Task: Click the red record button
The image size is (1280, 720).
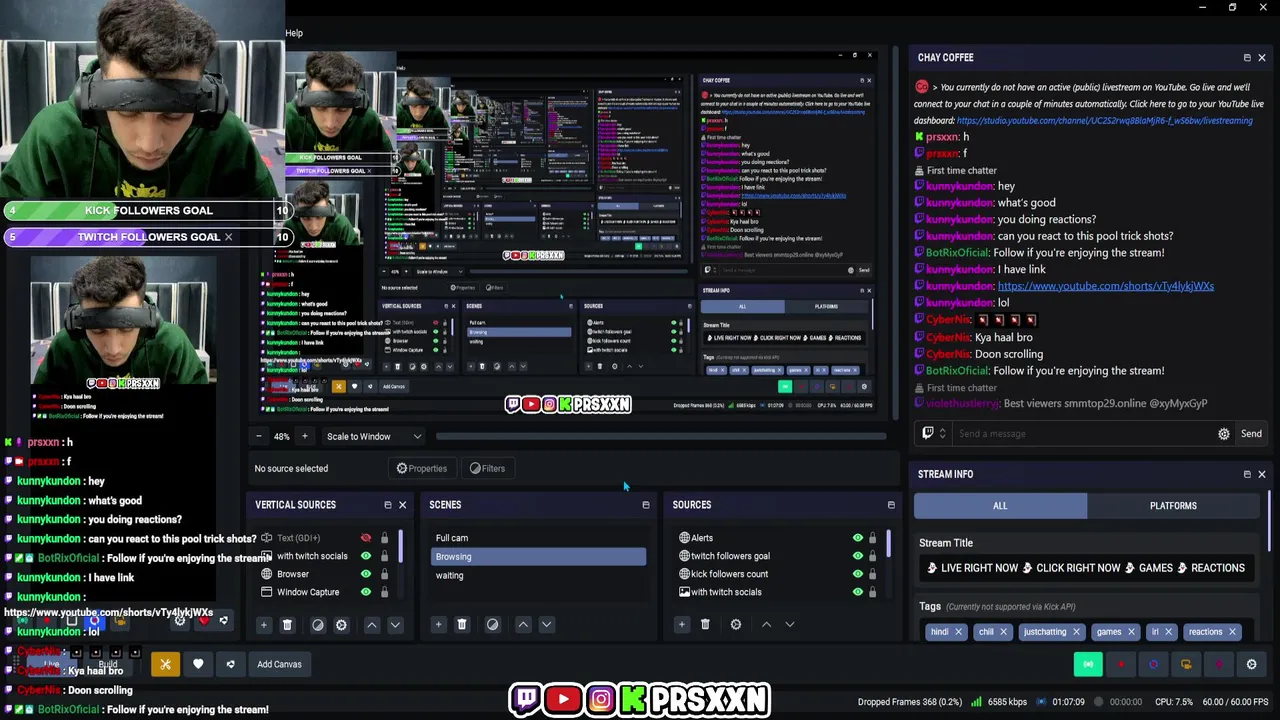Action: coord(1121,664)
